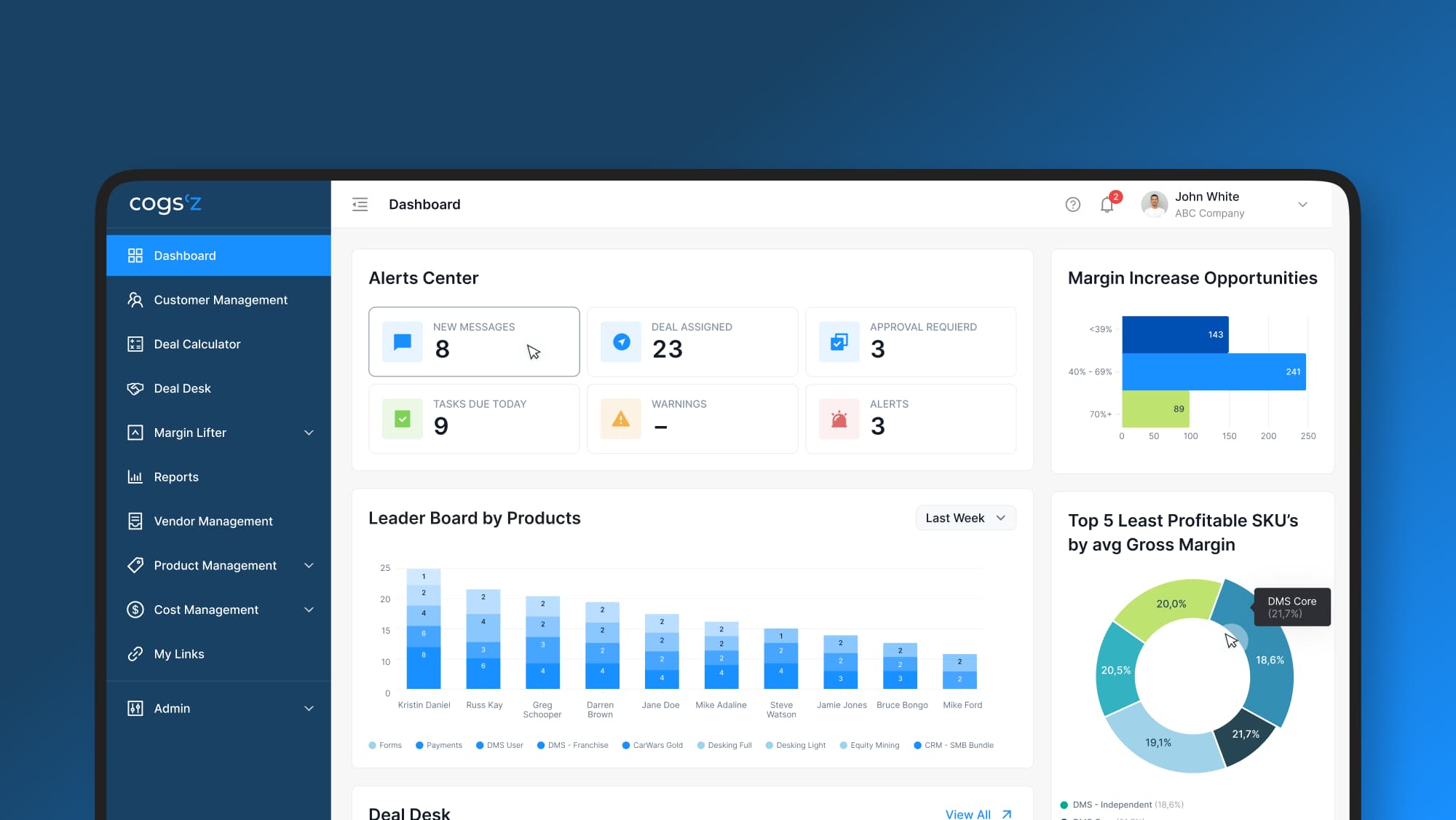Click John White's avatar photo
This screenshot has width=1456, height=820.
click(1155, 205)
